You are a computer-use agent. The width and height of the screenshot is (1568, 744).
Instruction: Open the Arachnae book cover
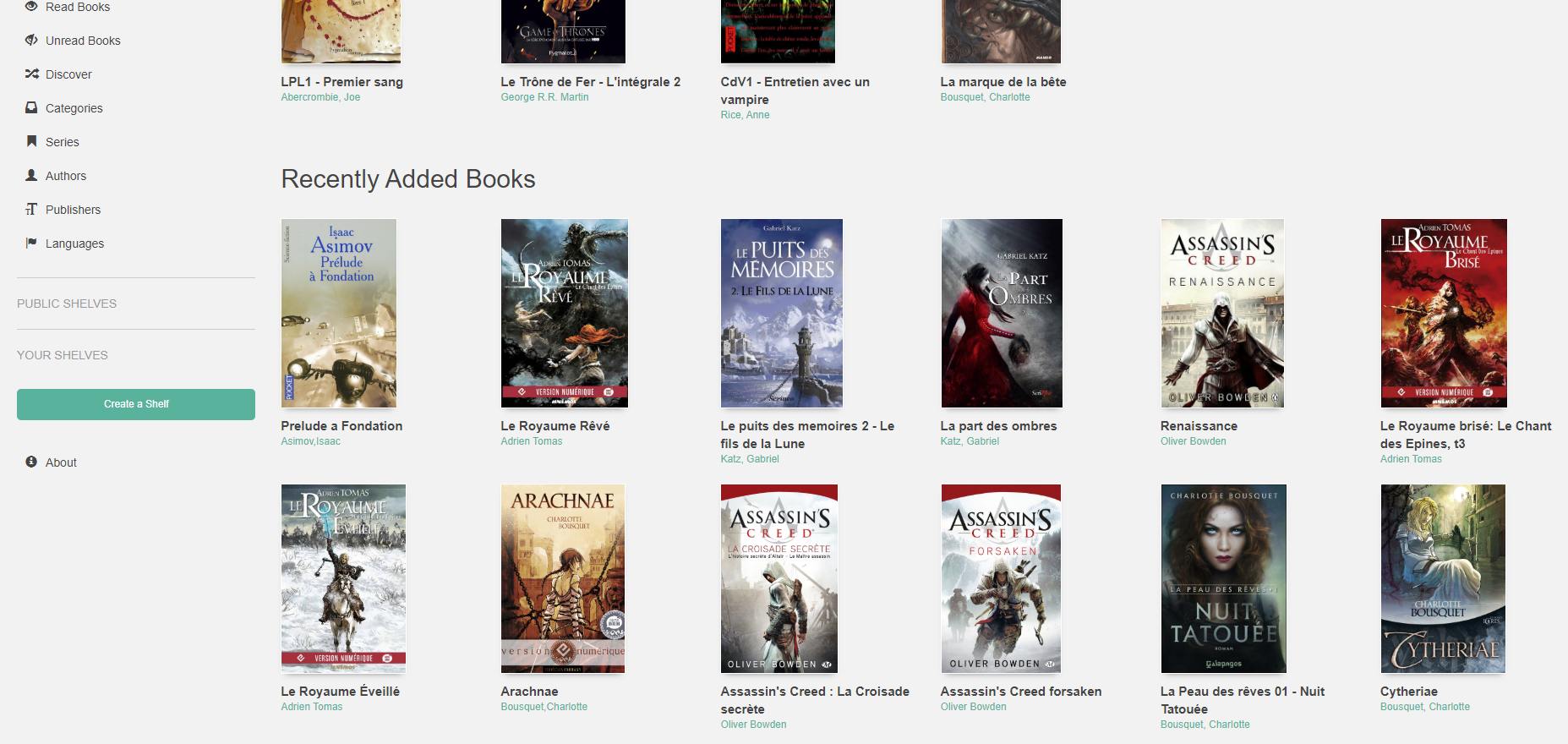tap(563, 579)
